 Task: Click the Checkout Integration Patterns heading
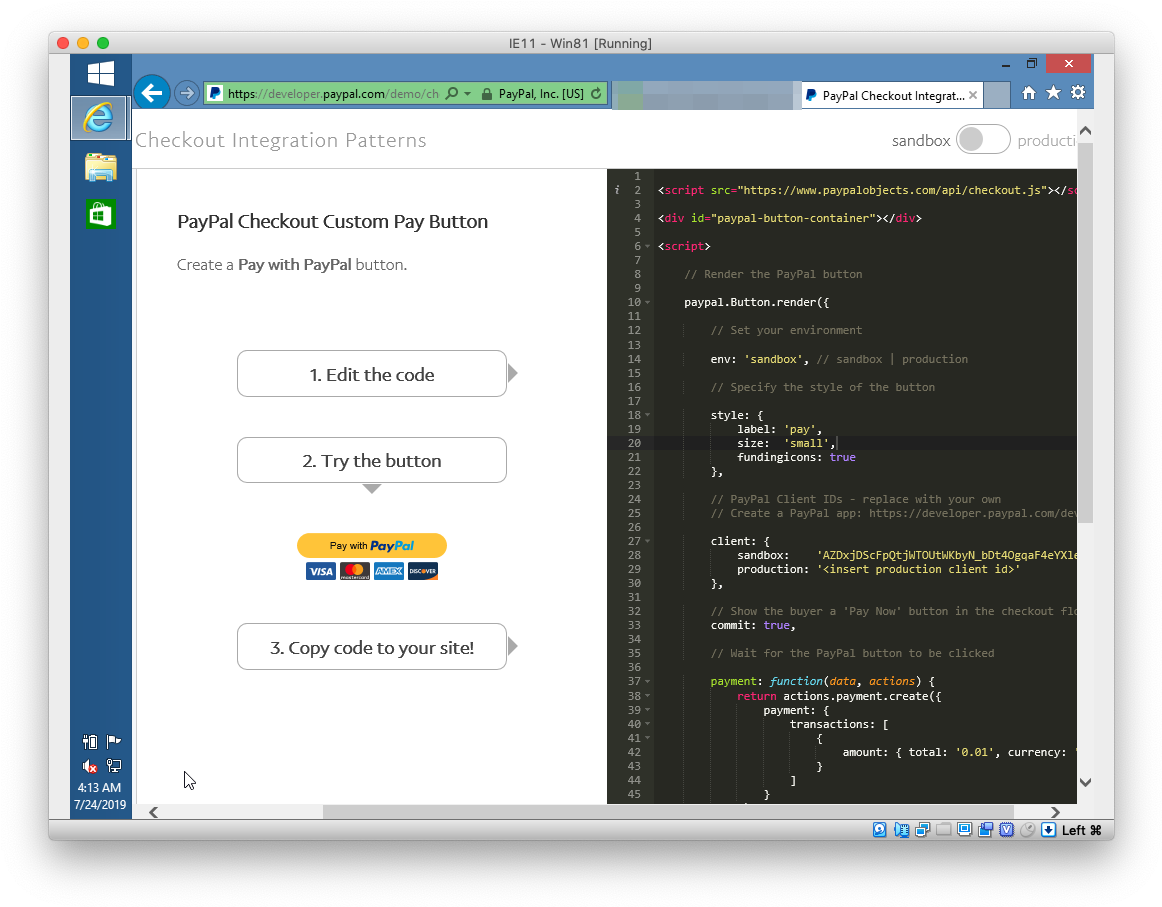coord(281,140)
